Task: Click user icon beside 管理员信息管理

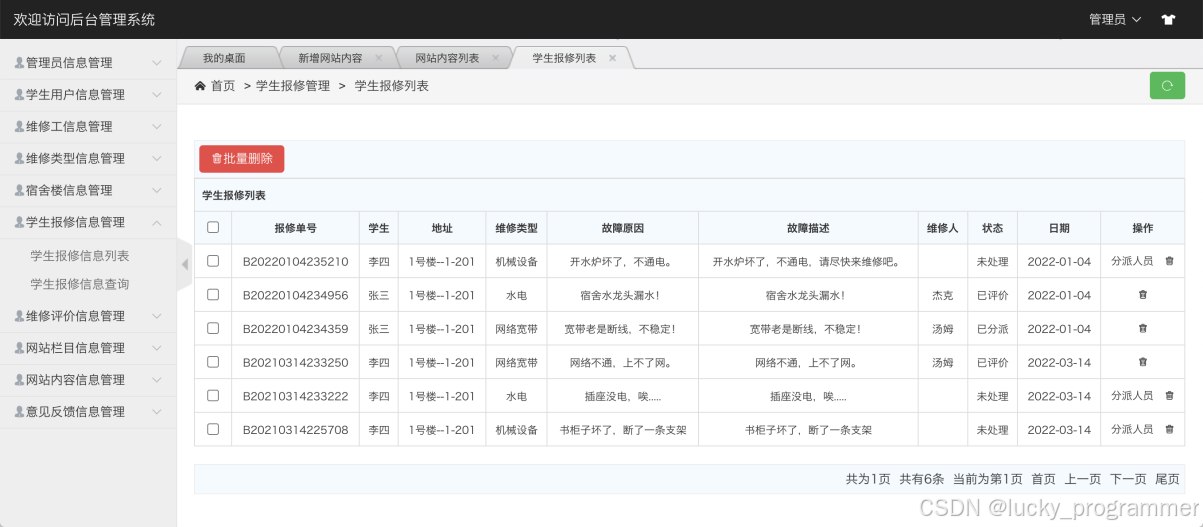Action: 19,62
